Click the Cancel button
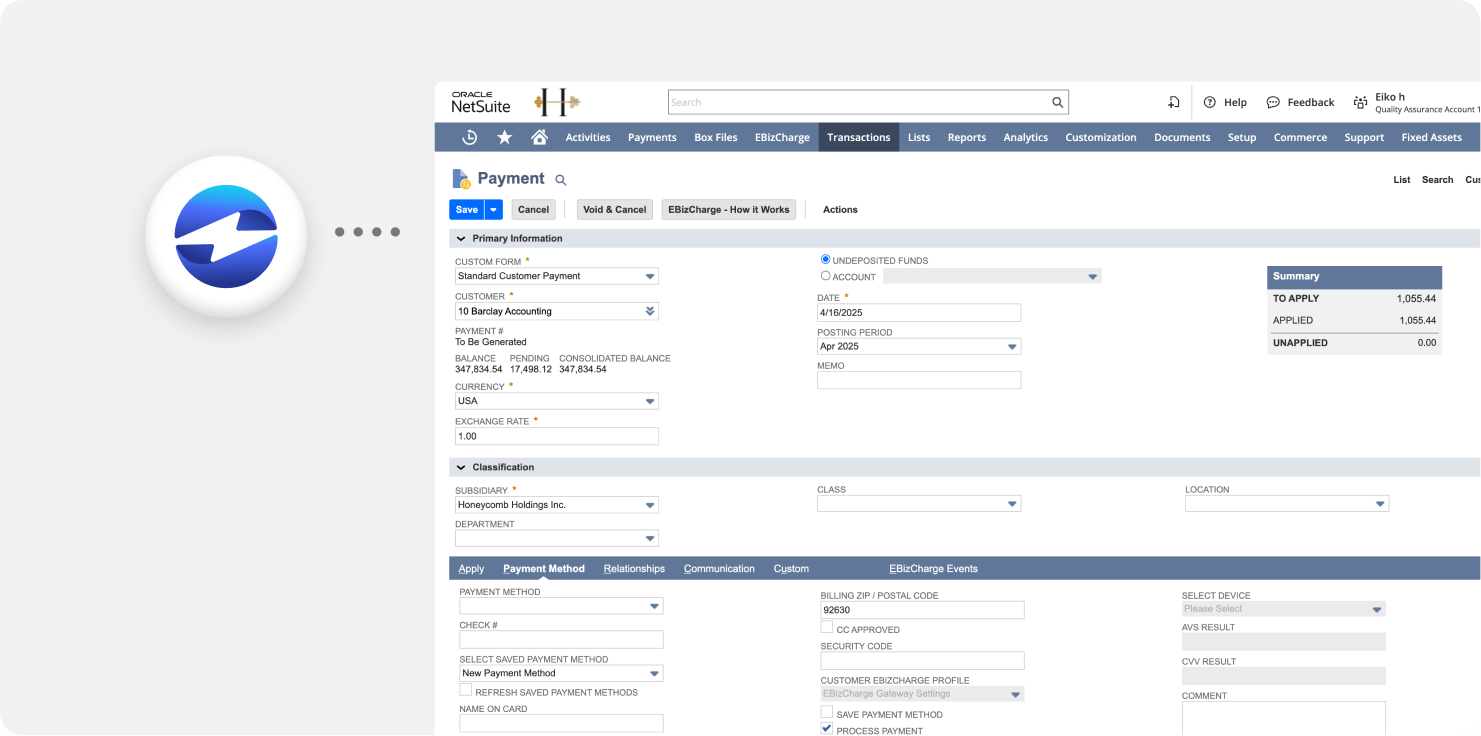Viewport: 1481px width, 736px height. coord(534,210)
